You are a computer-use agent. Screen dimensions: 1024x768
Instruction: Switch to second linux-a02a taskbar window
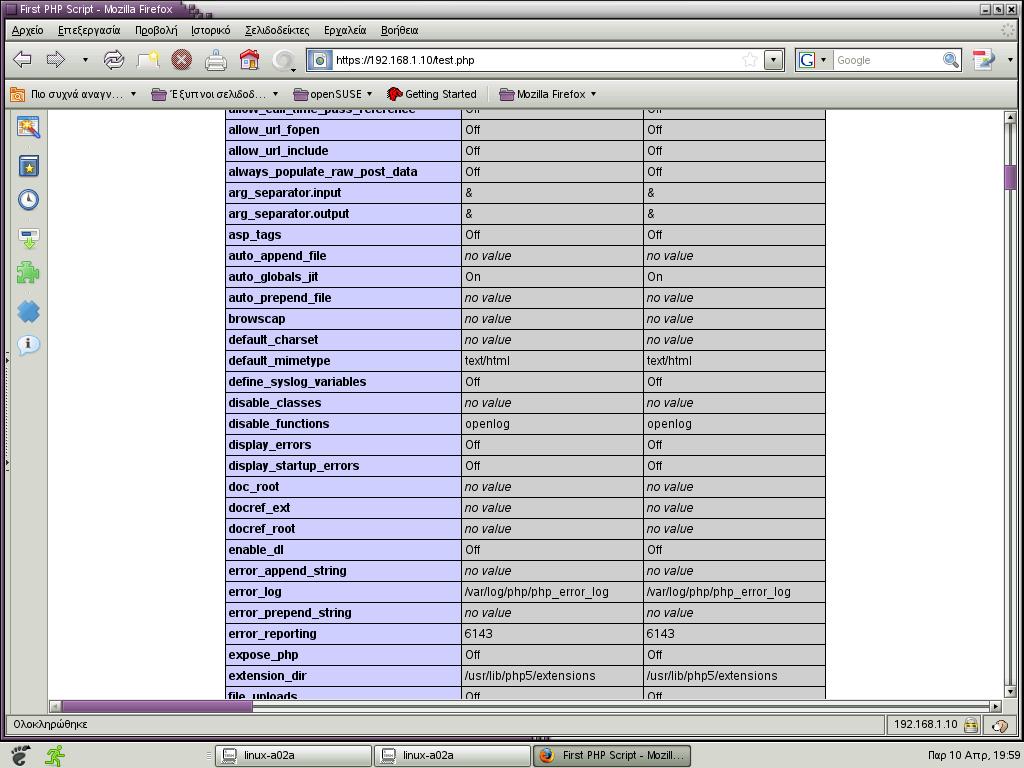tap(452, 756)
